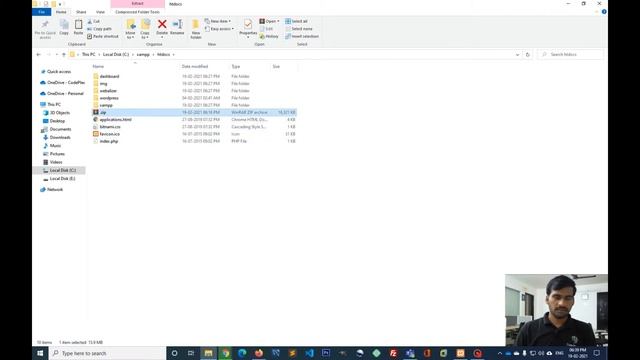Click the Search htdocs input field

[570, 54]
